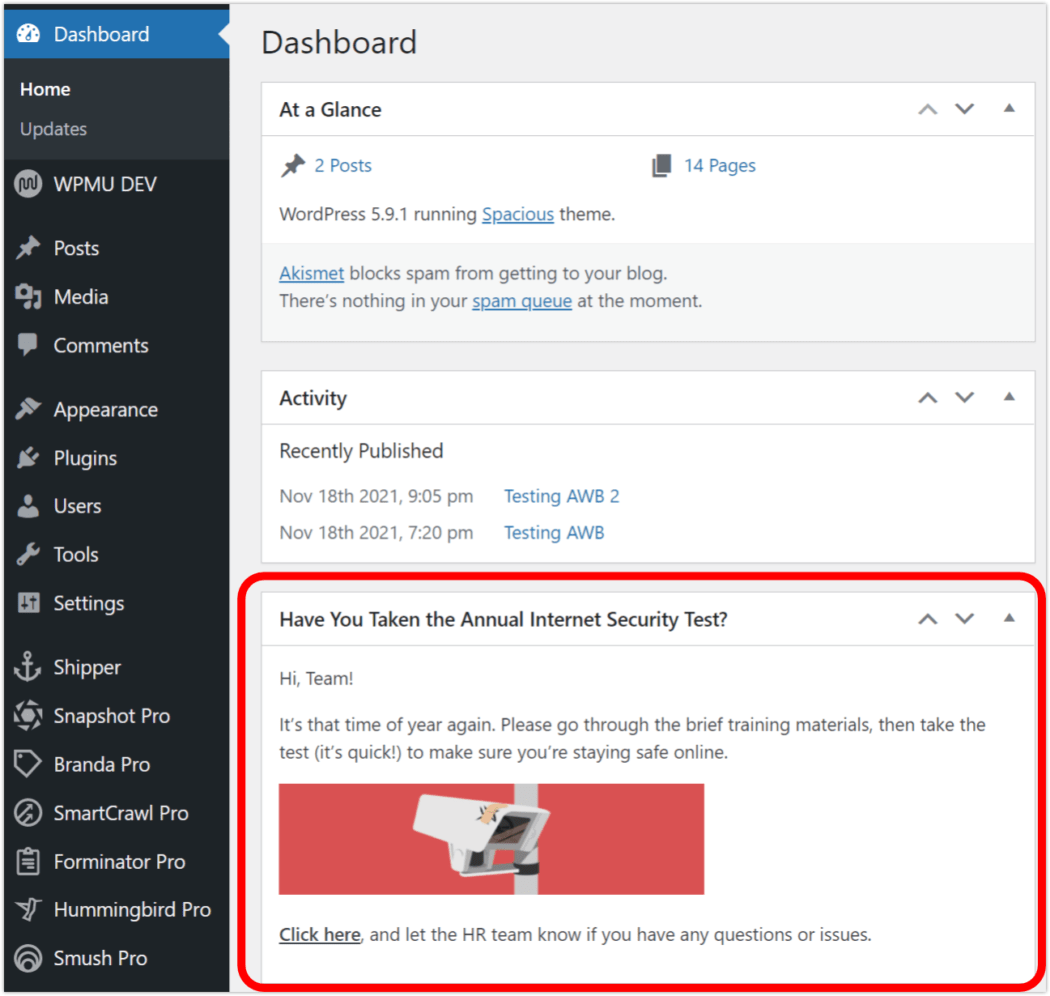Click 'Nov 18th 2021, 9:05 pm' date

tap(376, 496)
